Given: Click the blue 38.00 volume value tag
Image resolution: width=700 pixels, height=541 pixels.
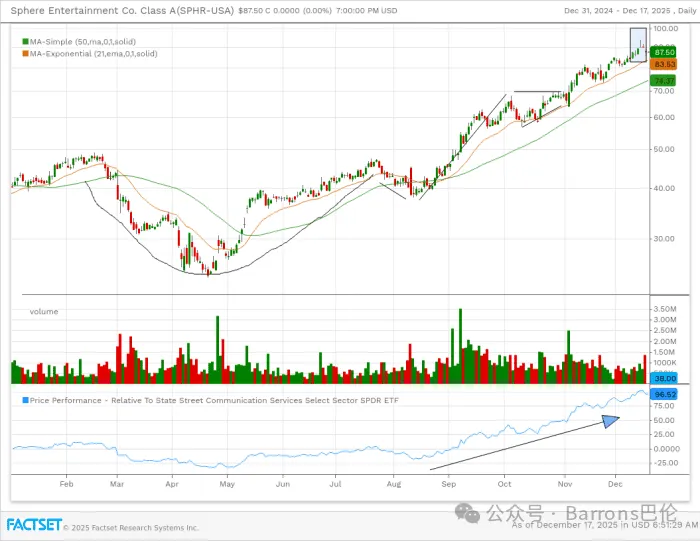Looking at the screenshot, I should pos(664,379).
